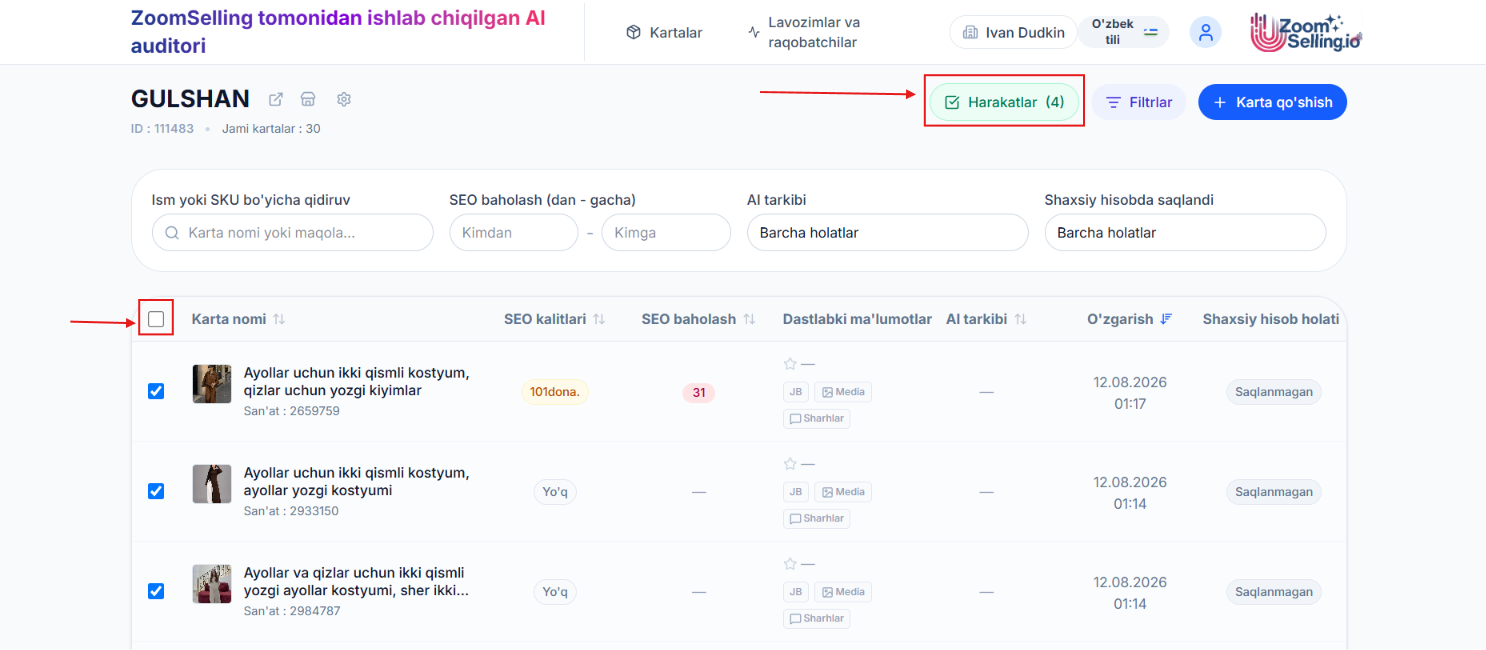Open the AI tarkibi Barcha holatlar dropdown
The image size is (1486, 650).
887,232
